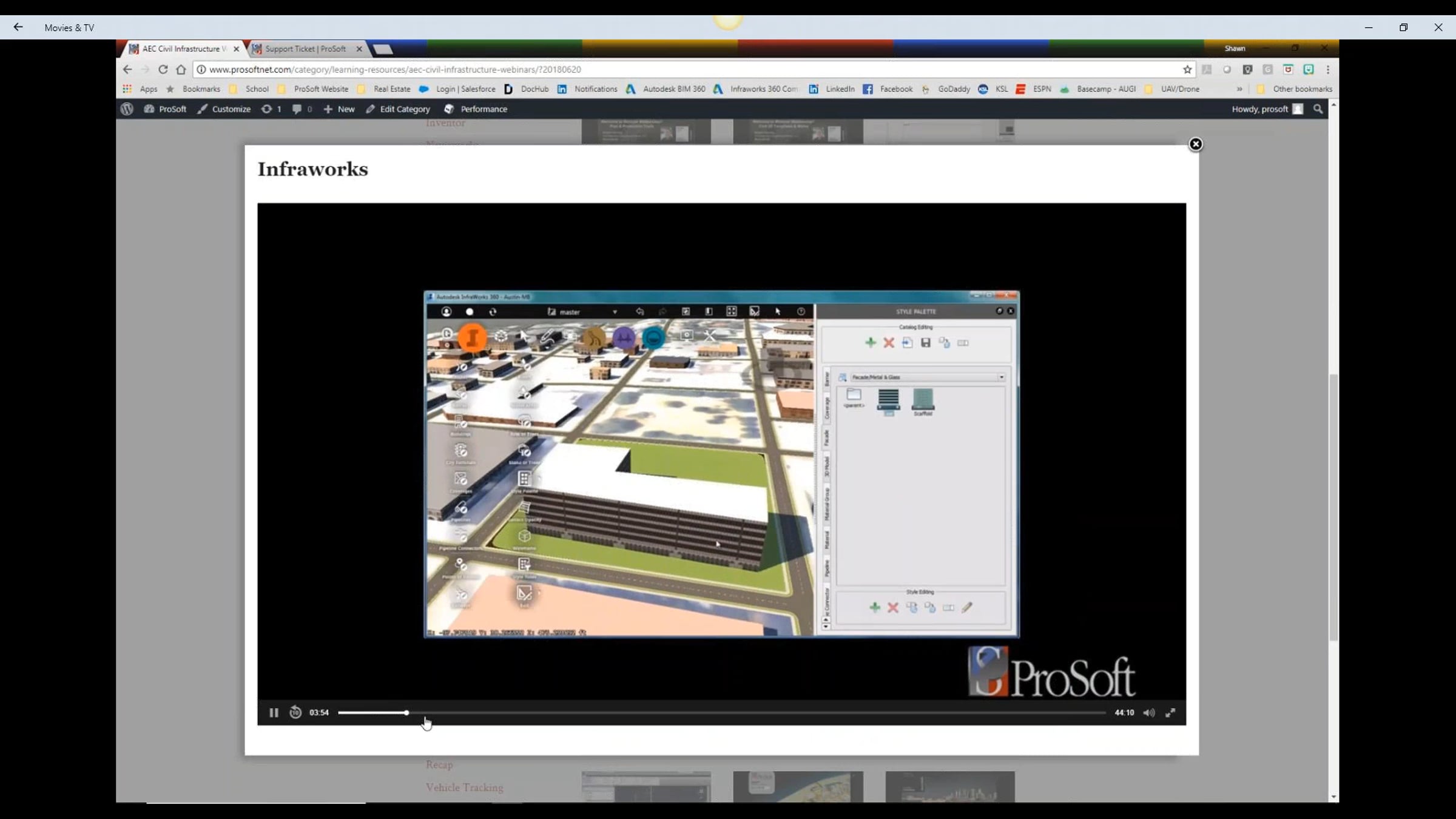Click the browser back arrow

click(127, 69)
